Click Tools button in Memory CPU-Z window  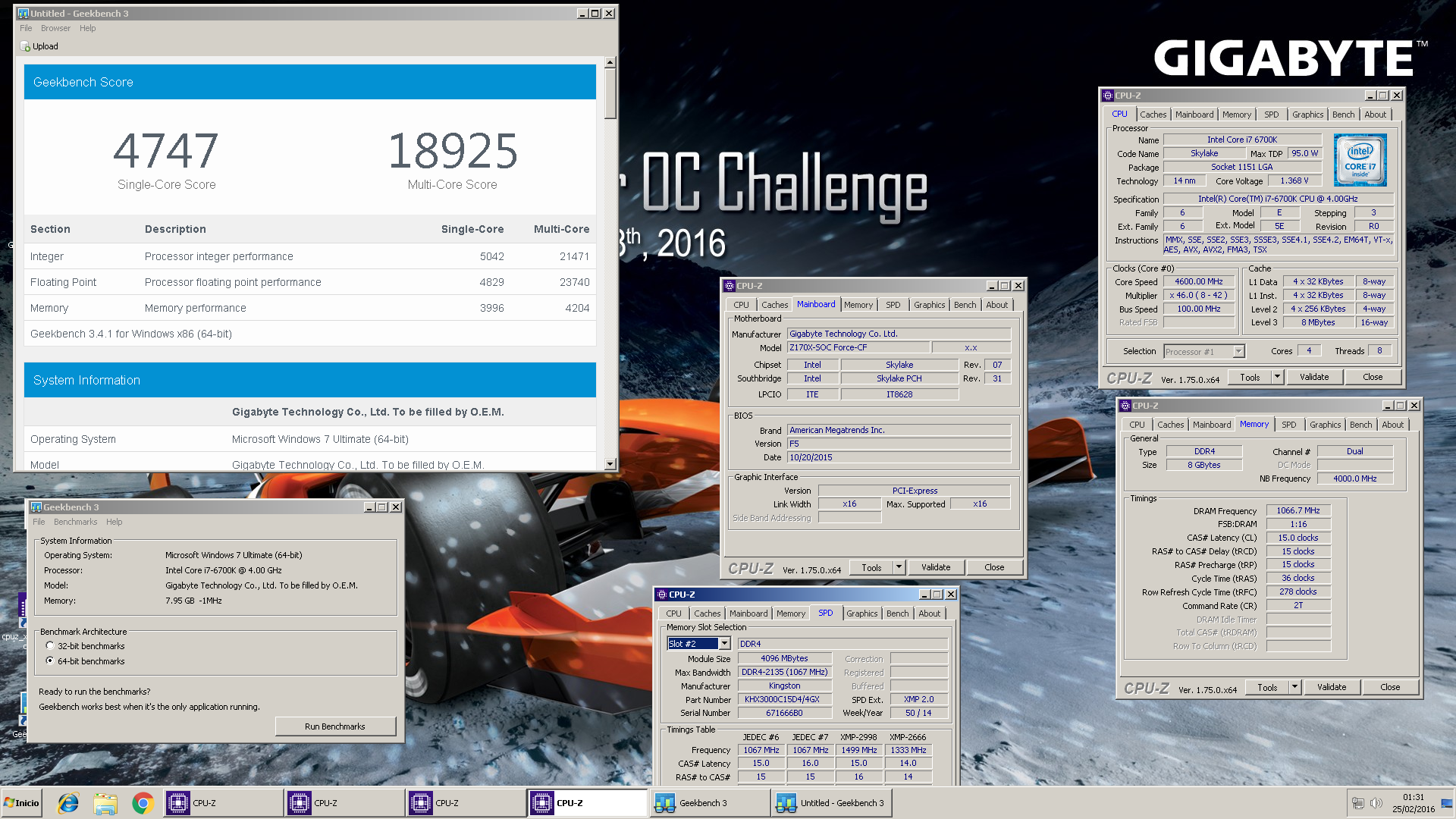[x=1267, y=687]
